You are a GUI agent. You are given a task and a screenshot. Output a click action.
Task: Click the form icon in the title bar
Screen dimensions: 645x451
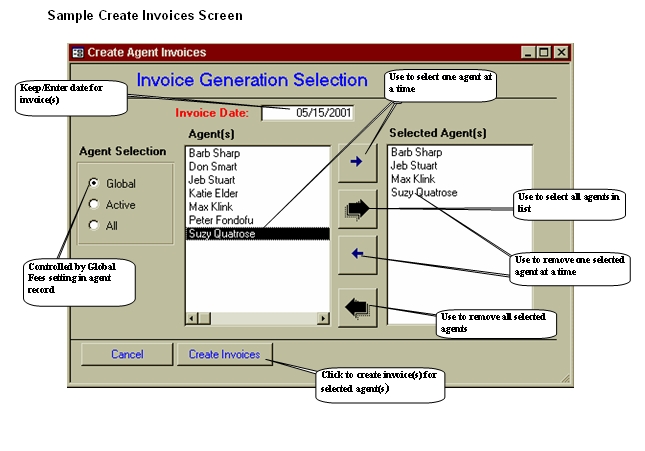[x=77, y=53]
